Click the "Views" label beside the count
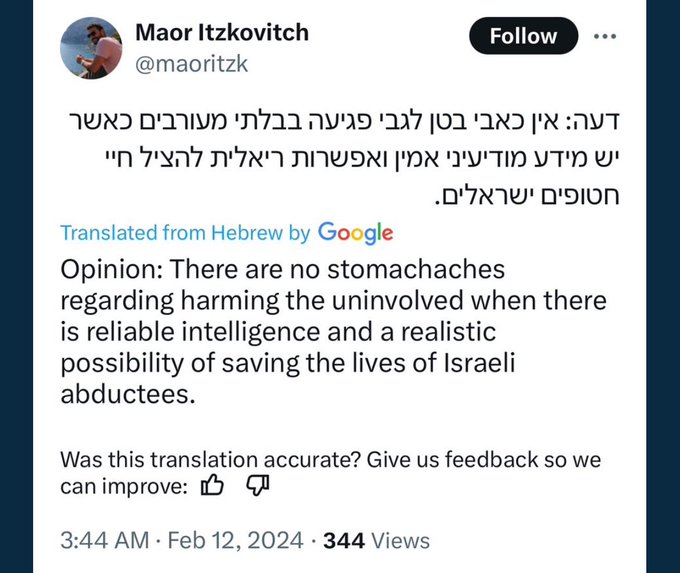This screenshot has width=680, height=573. (400, 541)
